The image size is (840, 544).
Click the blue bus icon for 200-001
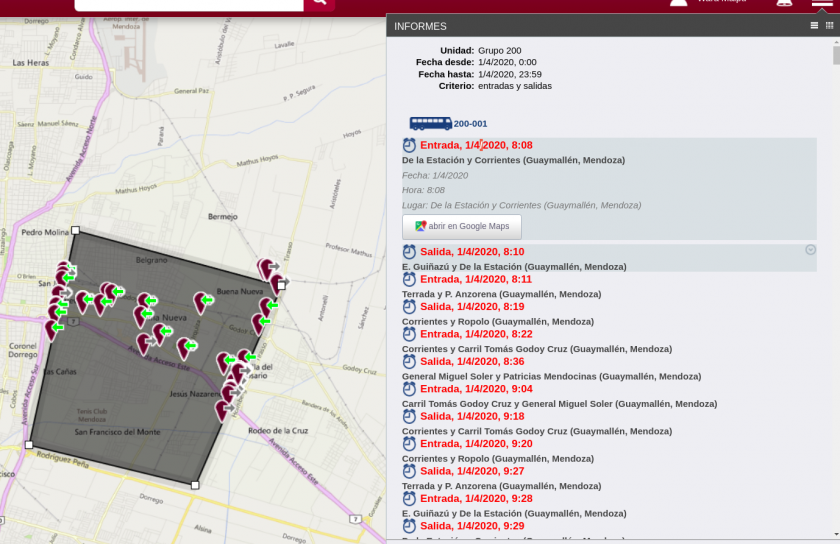[x=430, y=124]
